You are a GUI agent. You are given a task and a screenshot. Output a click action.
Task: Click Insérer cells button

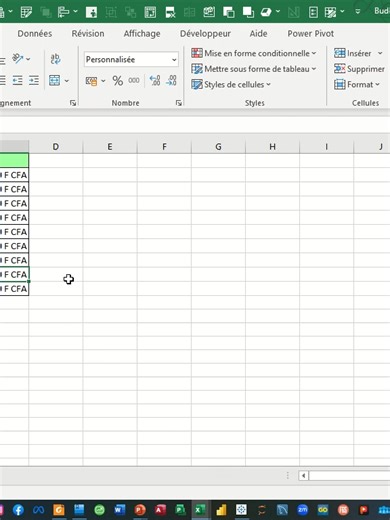[353, 53]
